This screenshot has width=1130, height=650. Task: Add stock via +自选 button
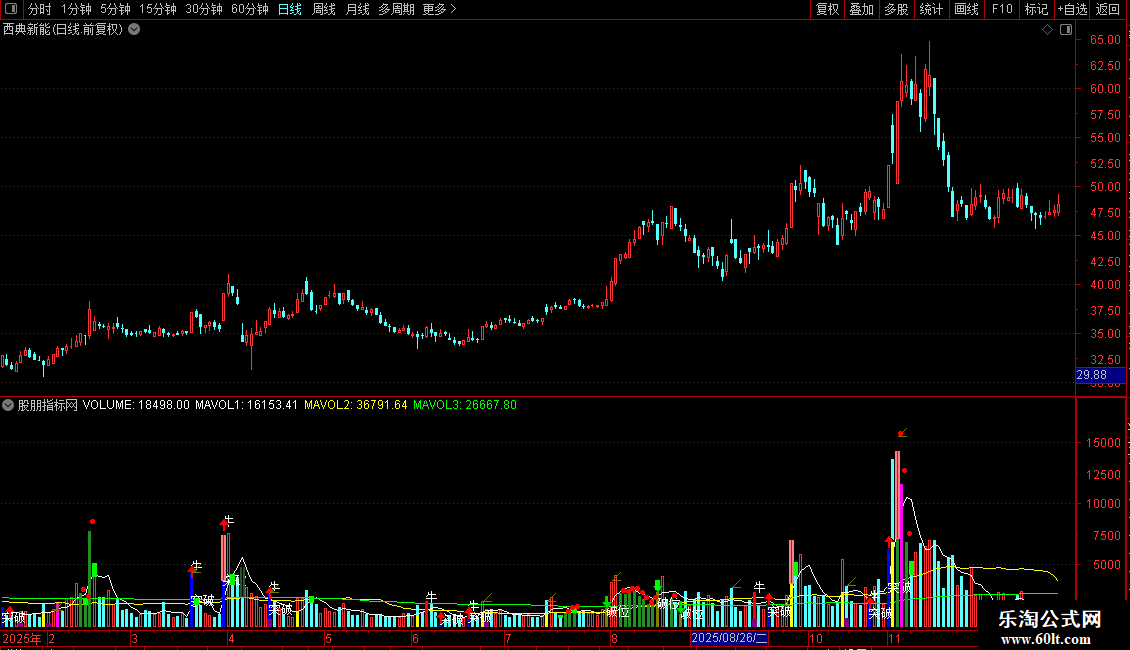(1072, 9)
